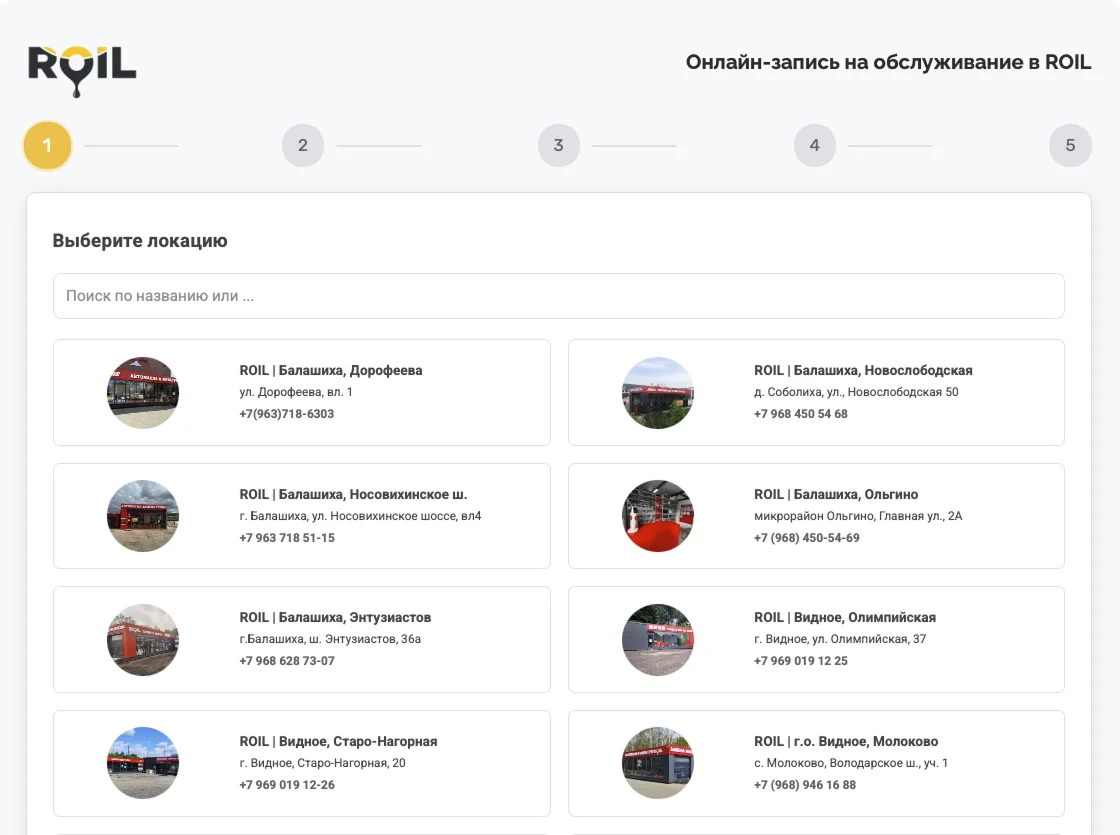This screenshot has height=835, width=1120.
Task: Click phone number +7 (968) 450-54-69
Action: 806,538
